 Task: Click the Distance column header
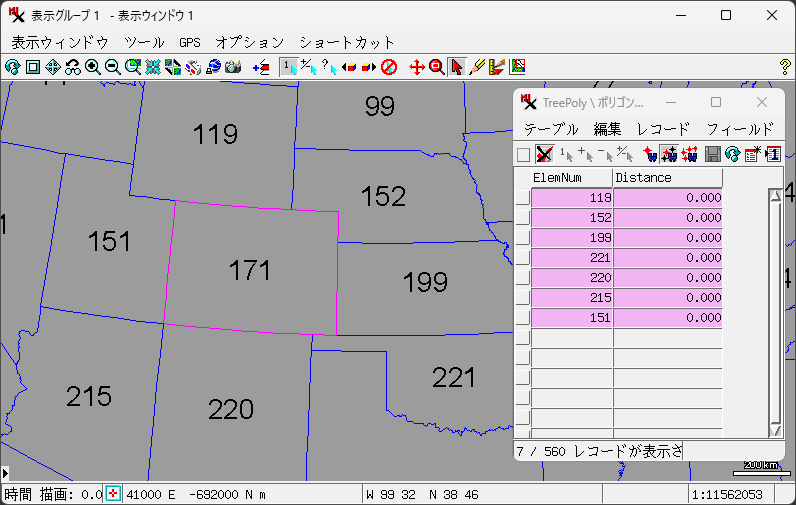667,177
